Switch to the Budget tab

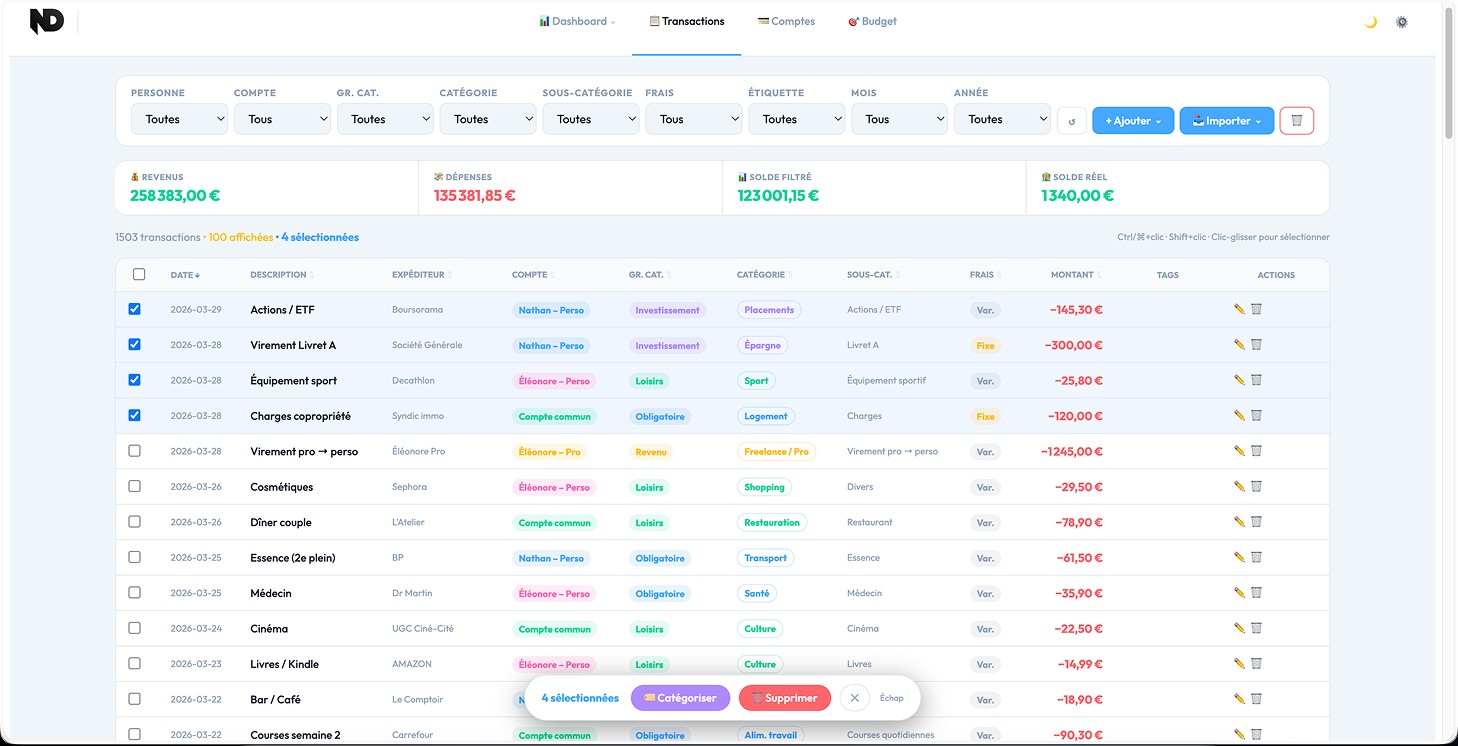point(872,21)
